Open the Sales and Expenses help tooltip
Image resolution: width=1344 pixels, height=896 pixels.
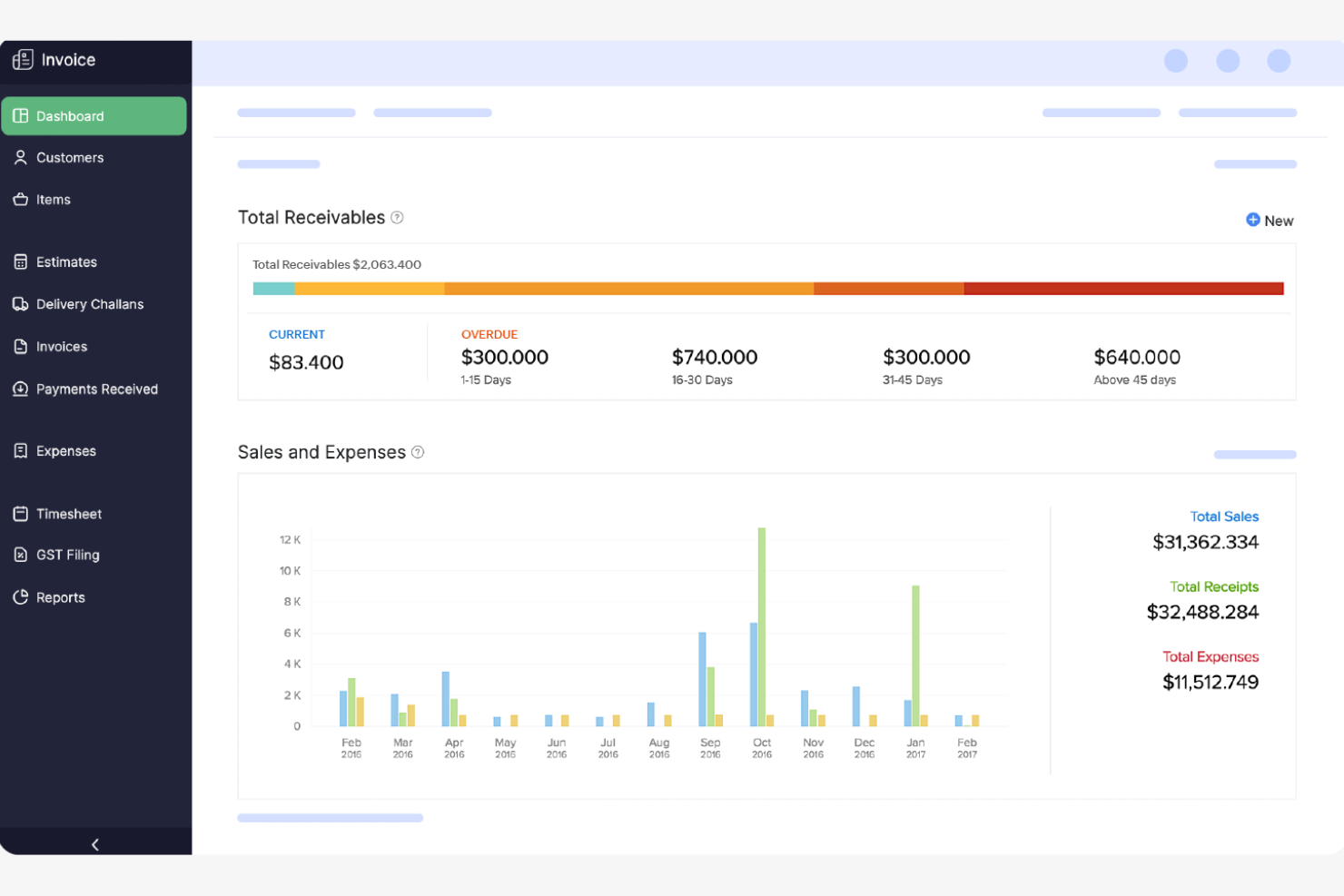[x=417, y=451]
